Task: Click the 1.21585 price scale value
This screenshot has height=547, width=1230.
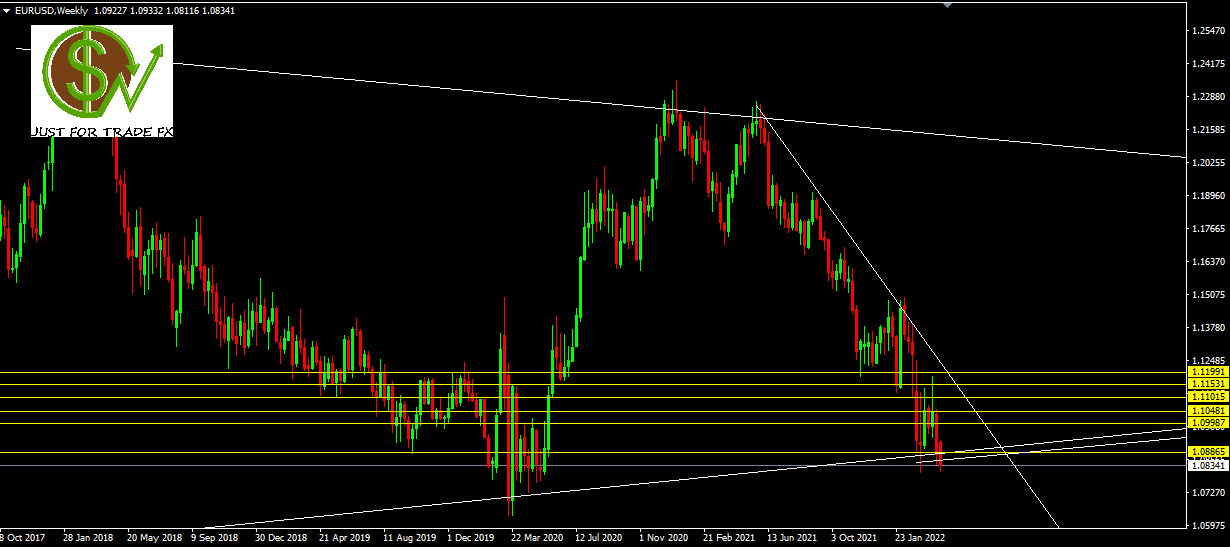Action: click(1209, 131)
